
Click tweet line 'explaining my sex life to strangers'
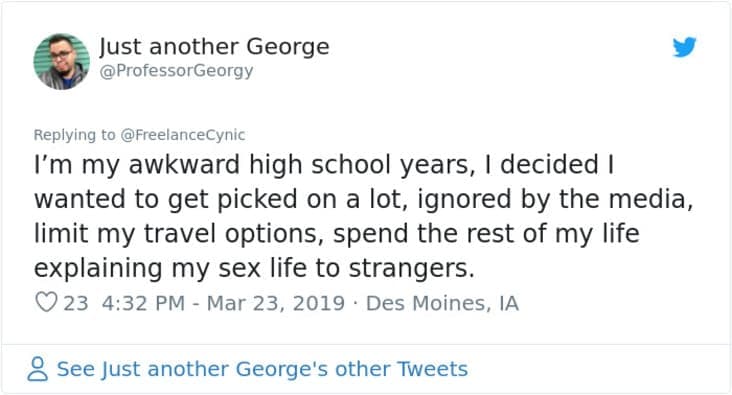(254, 268)
